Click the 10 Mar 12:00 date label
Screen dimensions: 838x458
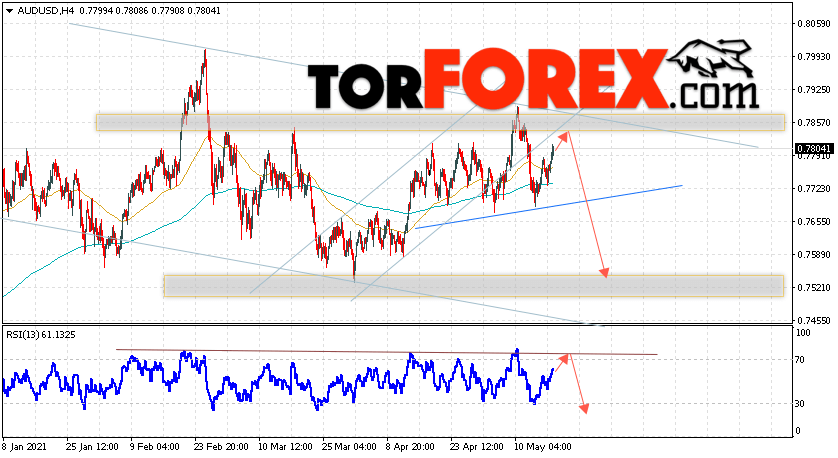285,447
